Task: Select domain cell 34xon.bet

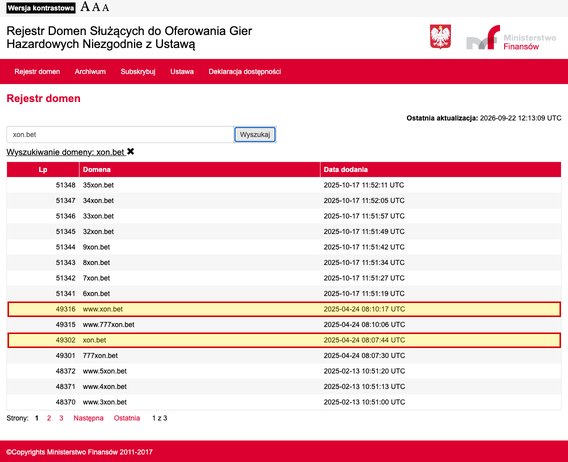Action: coord(98,200)
